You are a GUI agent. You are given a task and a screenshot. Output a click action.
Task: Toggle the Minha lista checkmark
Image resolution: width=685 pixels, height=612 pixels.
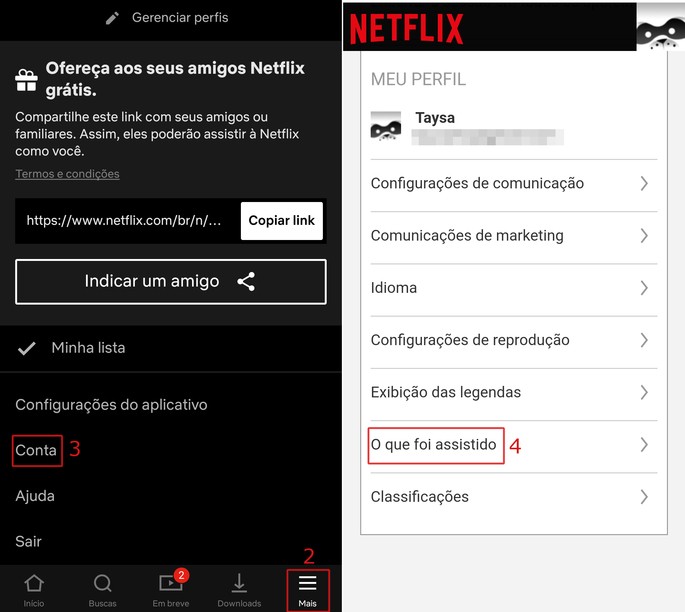tap(28, 348)
